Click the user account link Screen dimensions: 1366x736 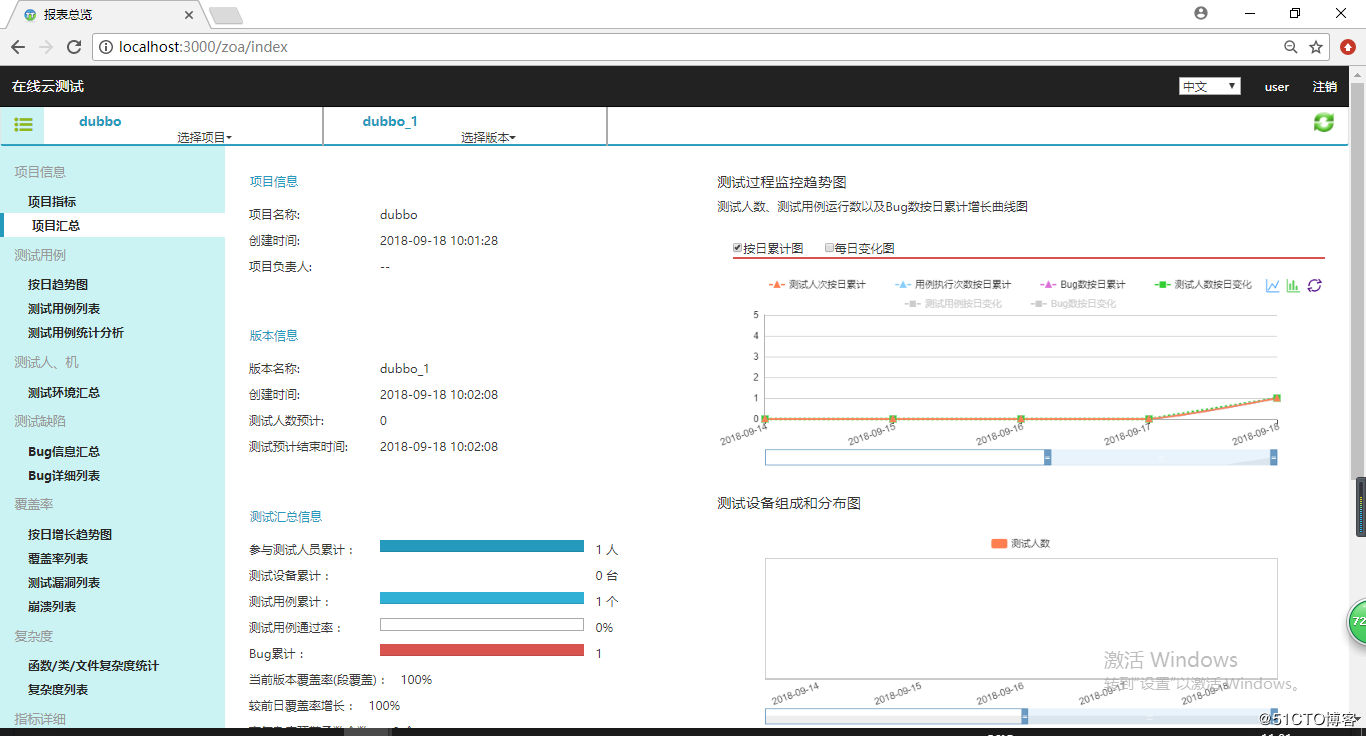(x=1277, y=87)
